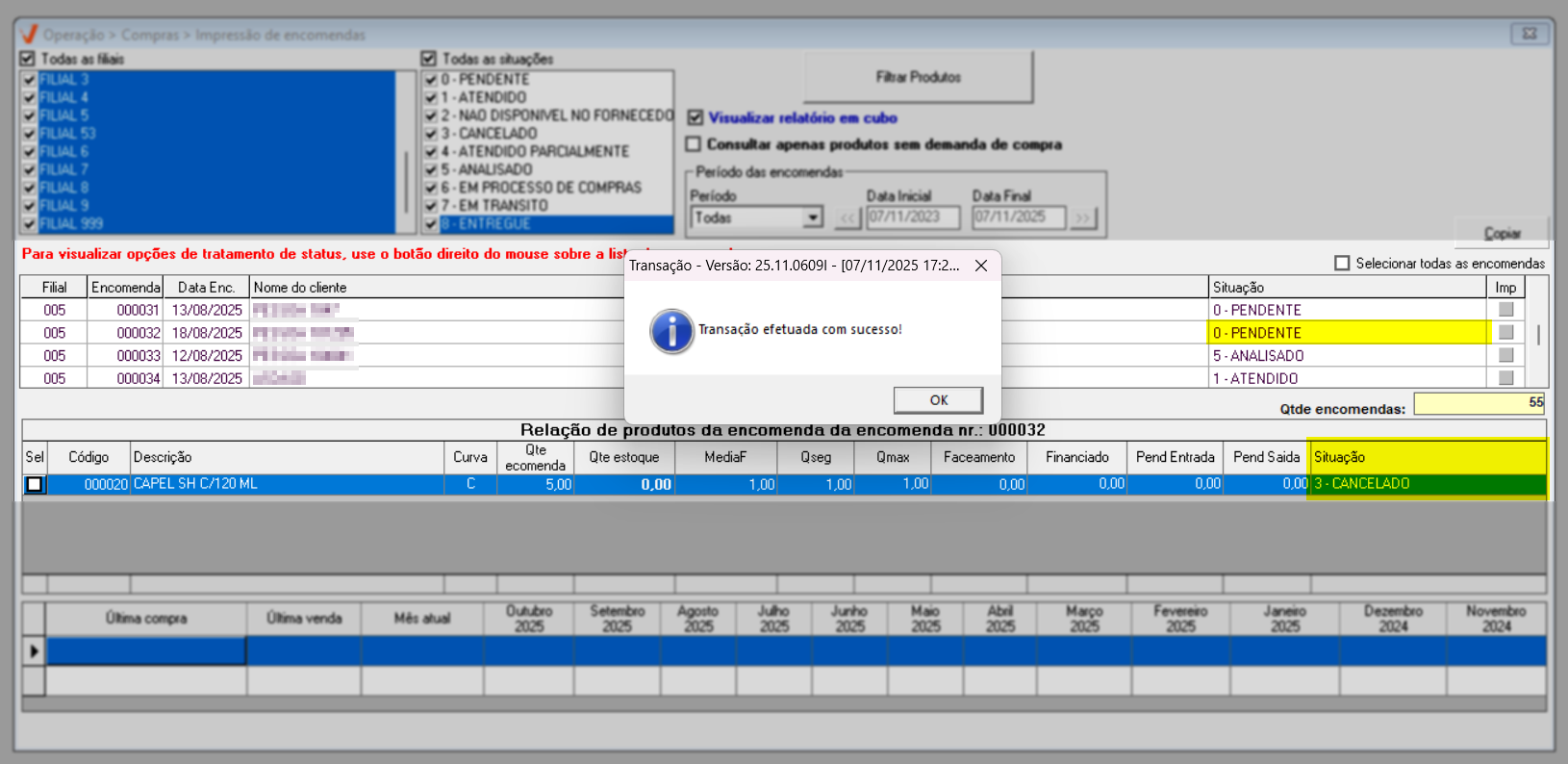
Task: Uncheck FILIAL 4 in the branch list
Action: 29,97
